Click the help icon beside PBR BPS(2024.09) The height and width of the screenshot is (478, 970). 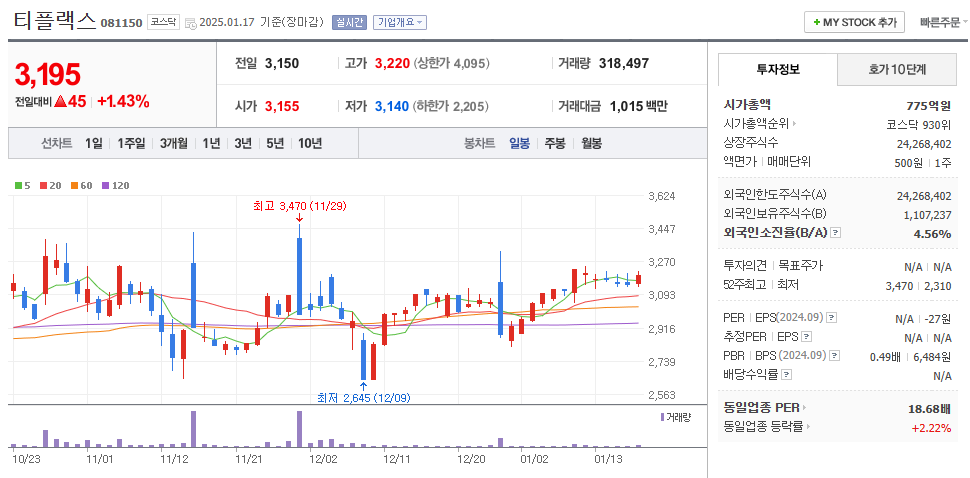[835, 356]
